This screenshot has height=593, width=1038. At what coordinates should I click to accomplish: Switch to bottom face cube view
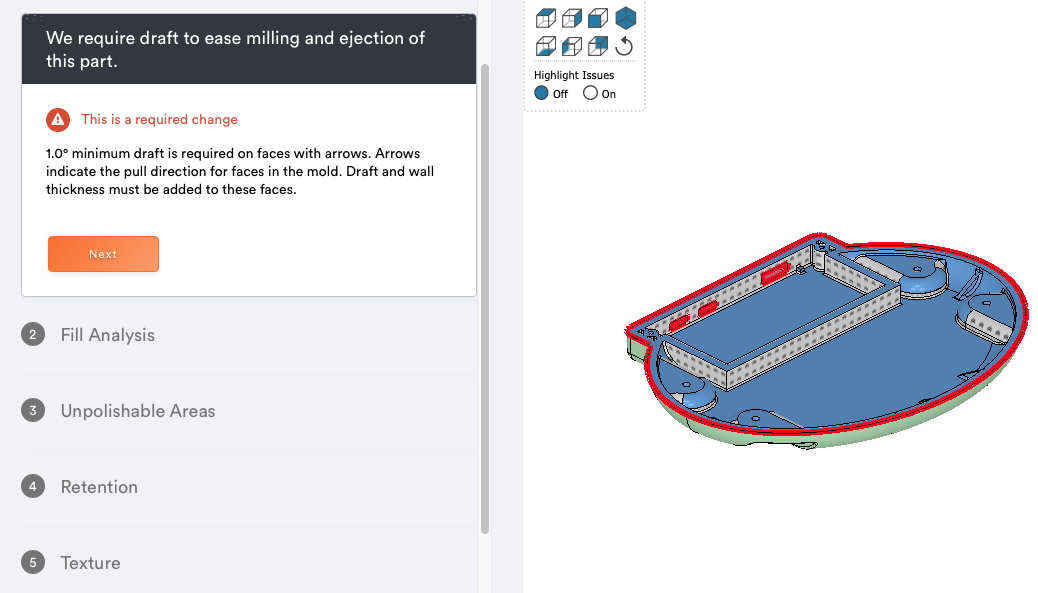click(545, 46)
